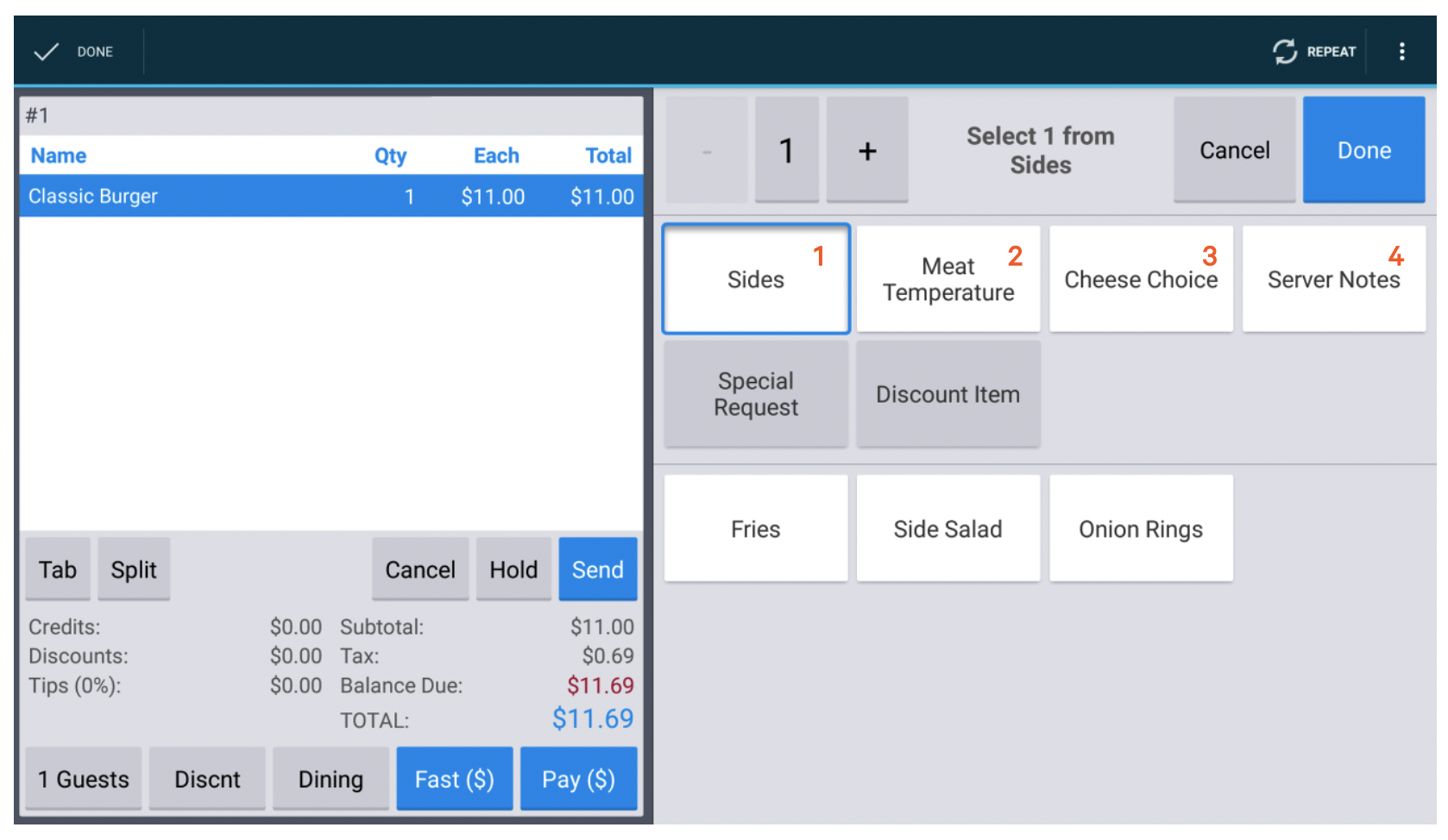Add a Special Request to the burger
Screen dimensions: 1448x840
point(755,393)
